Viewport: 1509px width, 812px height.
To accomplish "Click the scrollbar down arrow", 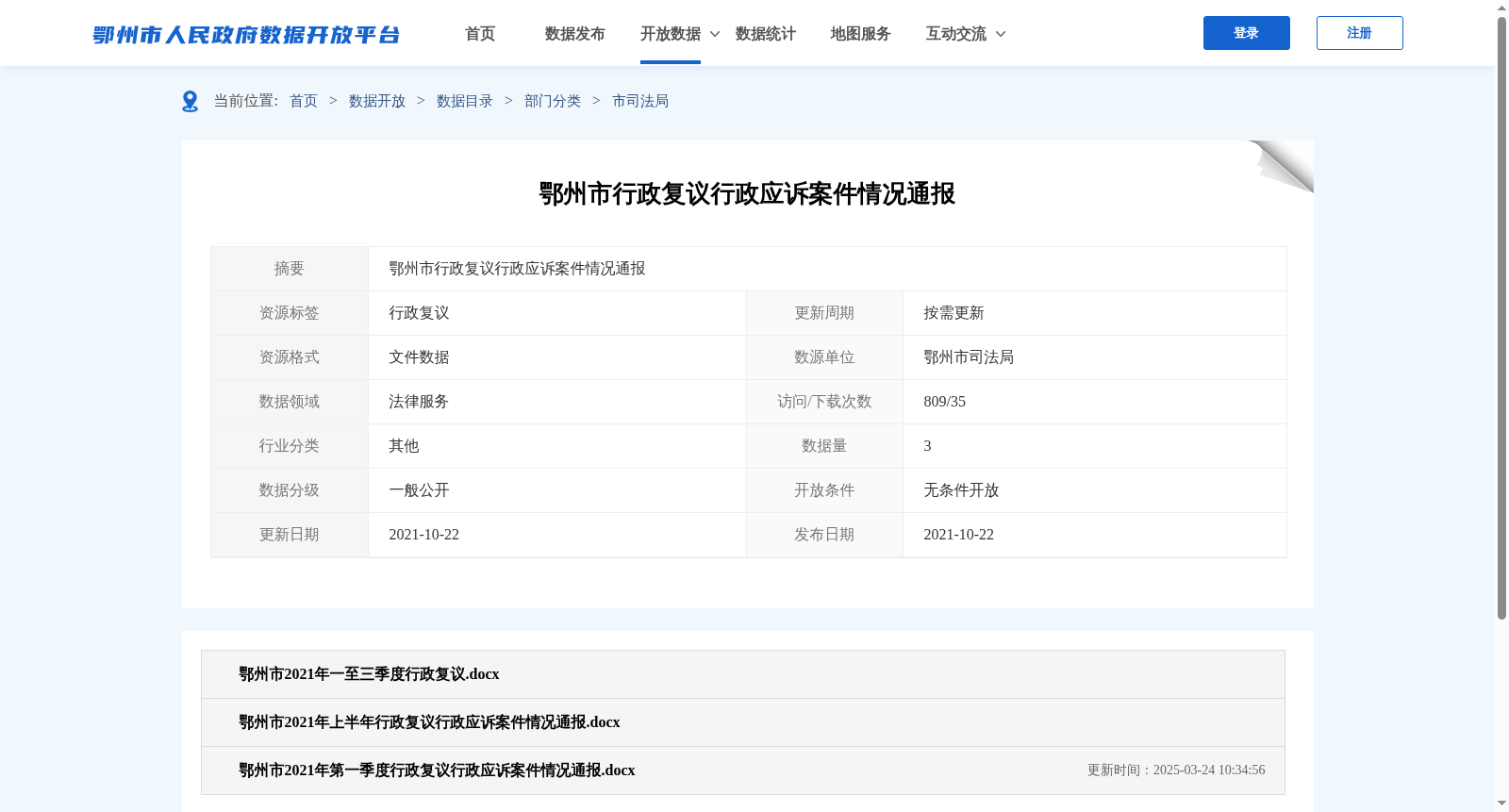I will click(1501, 804).
